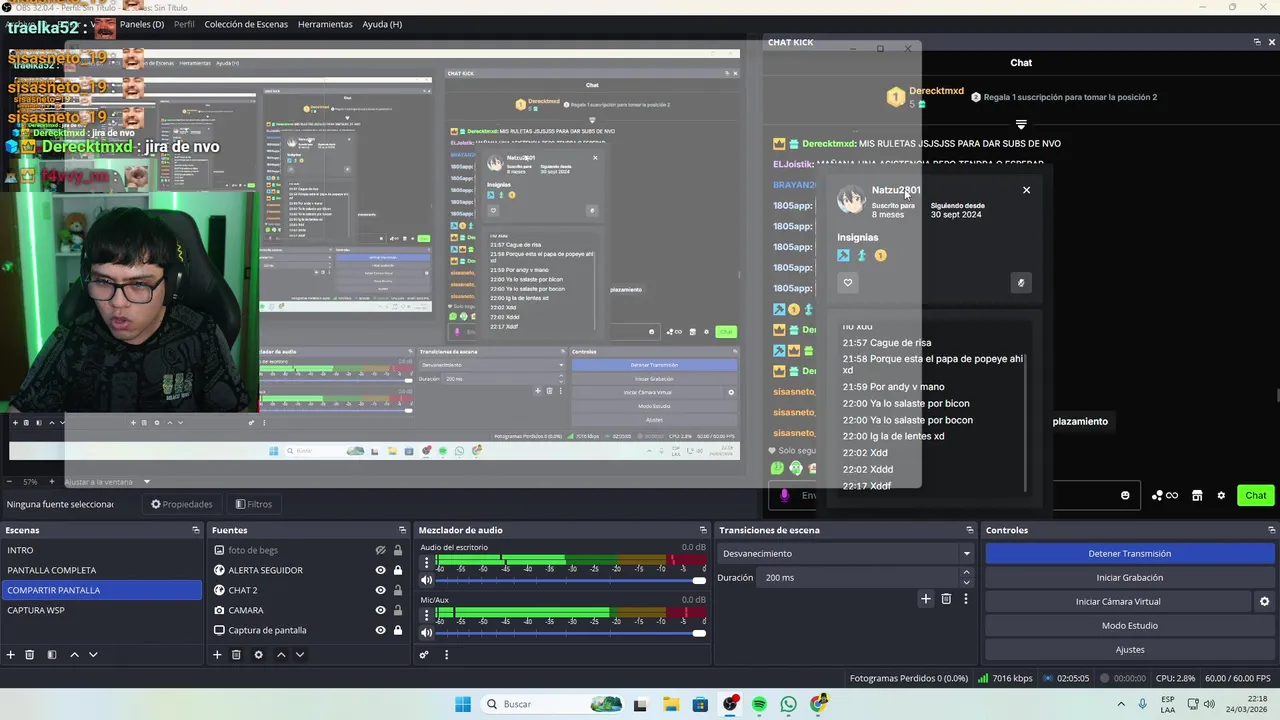Toggle lock on CHAT 2 source

click(398, 590)
